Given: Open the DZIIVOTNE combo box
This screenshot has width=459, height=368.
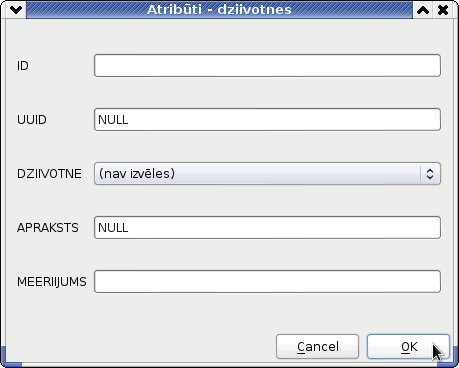Looking at the screenshot, I should click(x=267, y=174).
